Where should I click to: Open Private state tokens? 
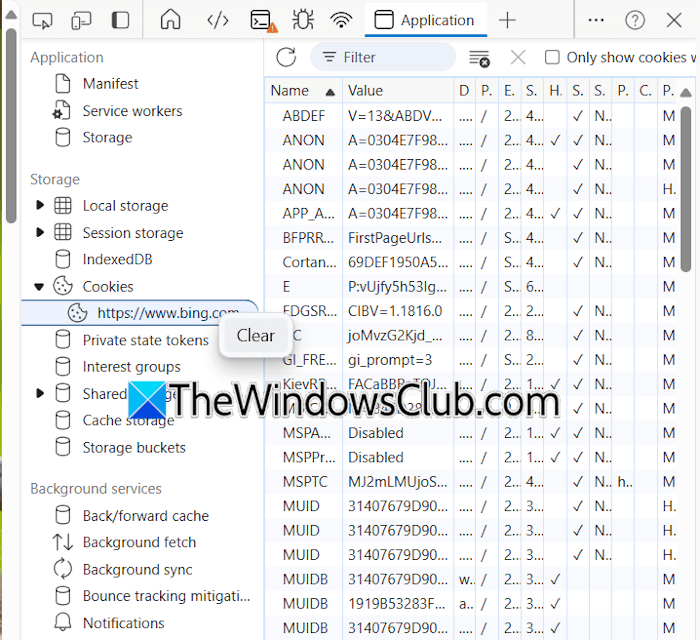[145, 340]
